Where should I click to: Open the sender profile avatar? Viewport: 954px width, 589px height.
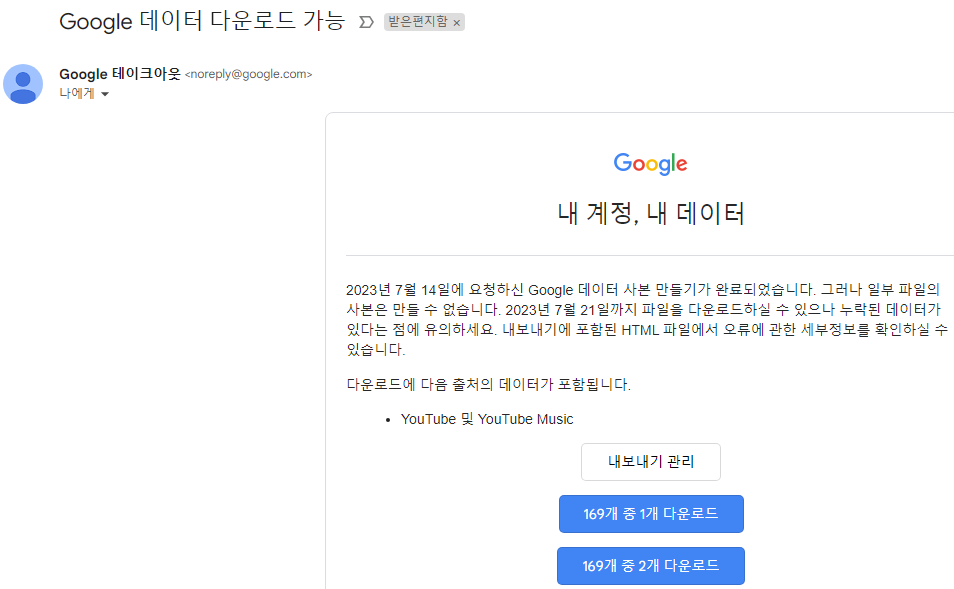[x=23, y=84]
